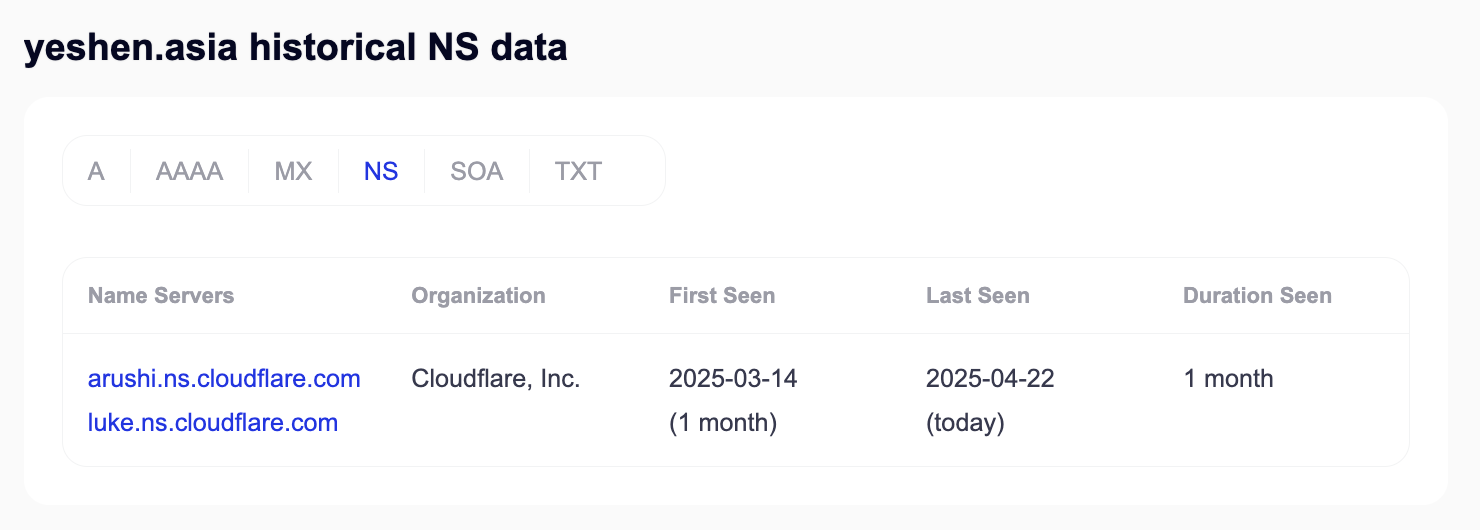Open the arushi.ns.cloudflare.com link
The height and width of the screenshot is (530, 1480).
point(224,379)
